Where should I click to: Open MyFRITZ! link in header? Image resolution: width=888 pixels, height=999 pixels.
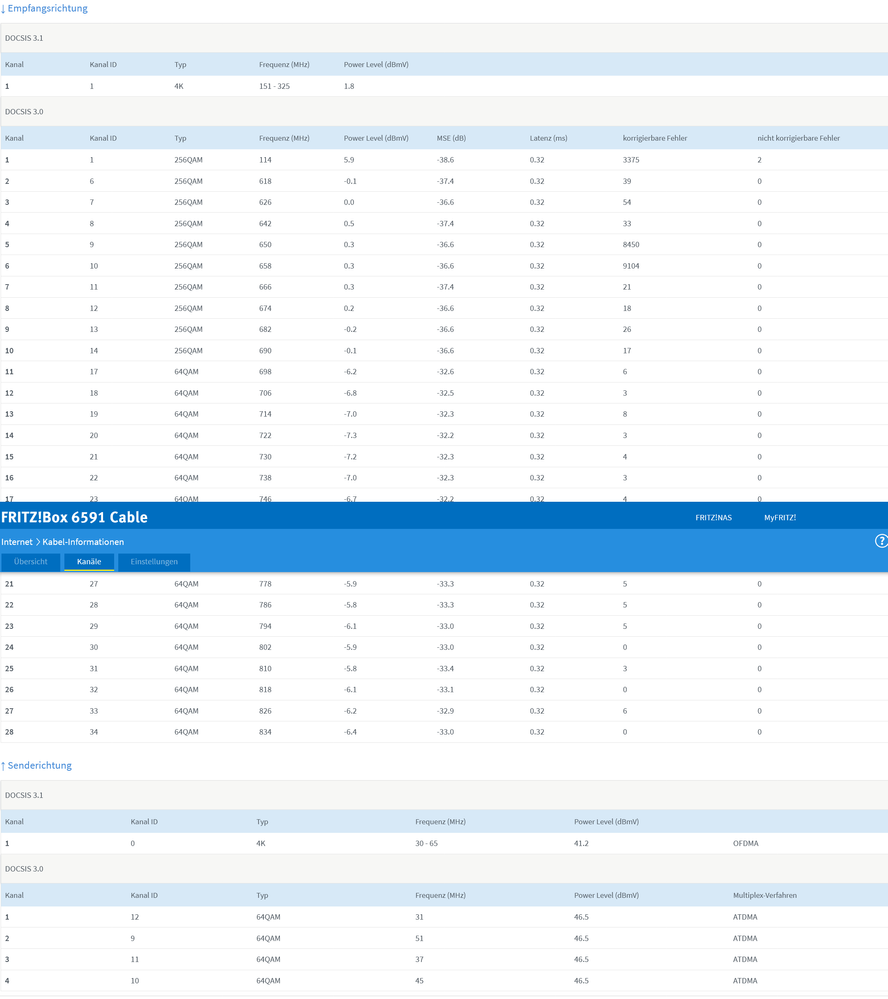coord(780,517)
